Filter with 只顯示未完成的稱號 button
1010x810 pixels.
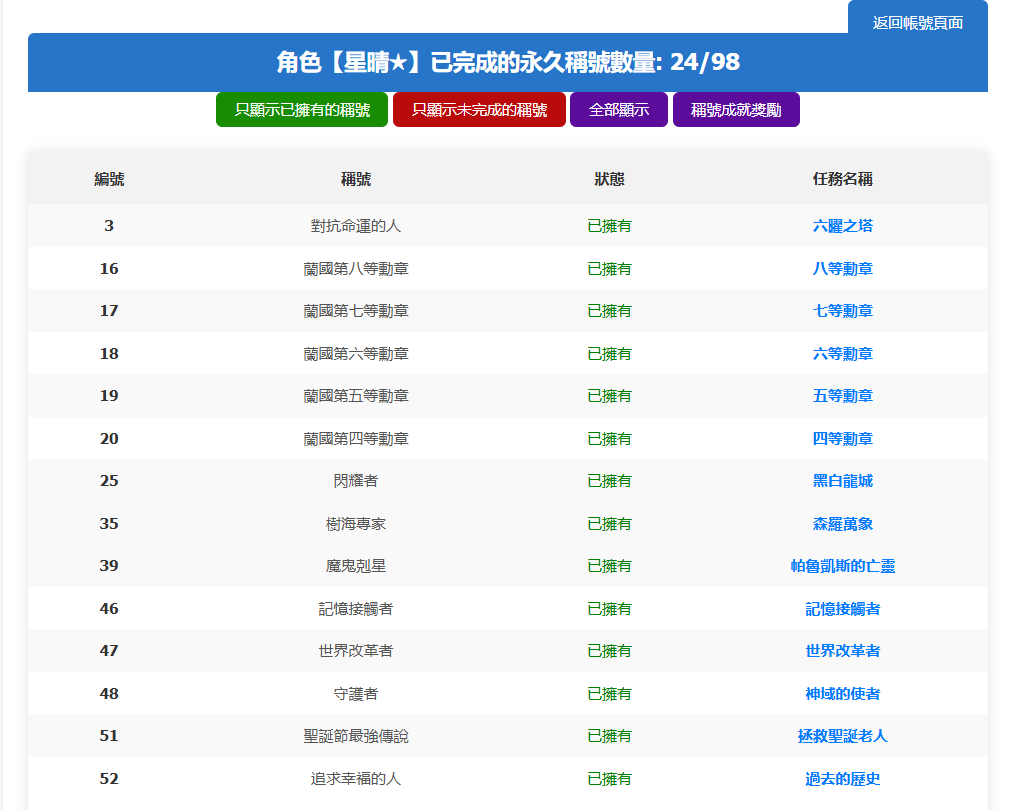click(479, 109)
